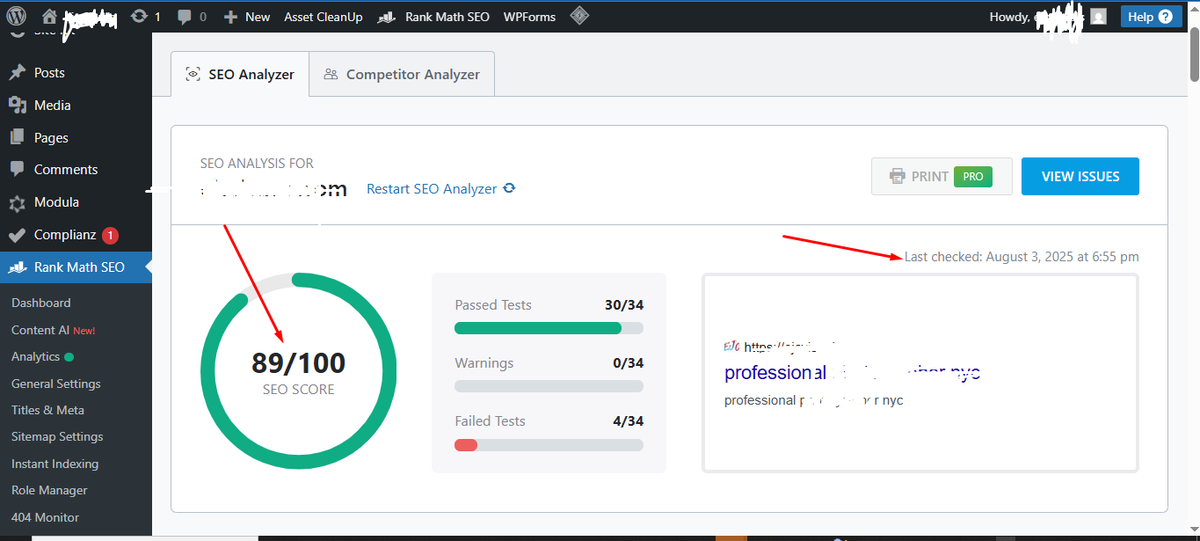
Task: Open Titles & Meta submenu
Action: [48, 410]
